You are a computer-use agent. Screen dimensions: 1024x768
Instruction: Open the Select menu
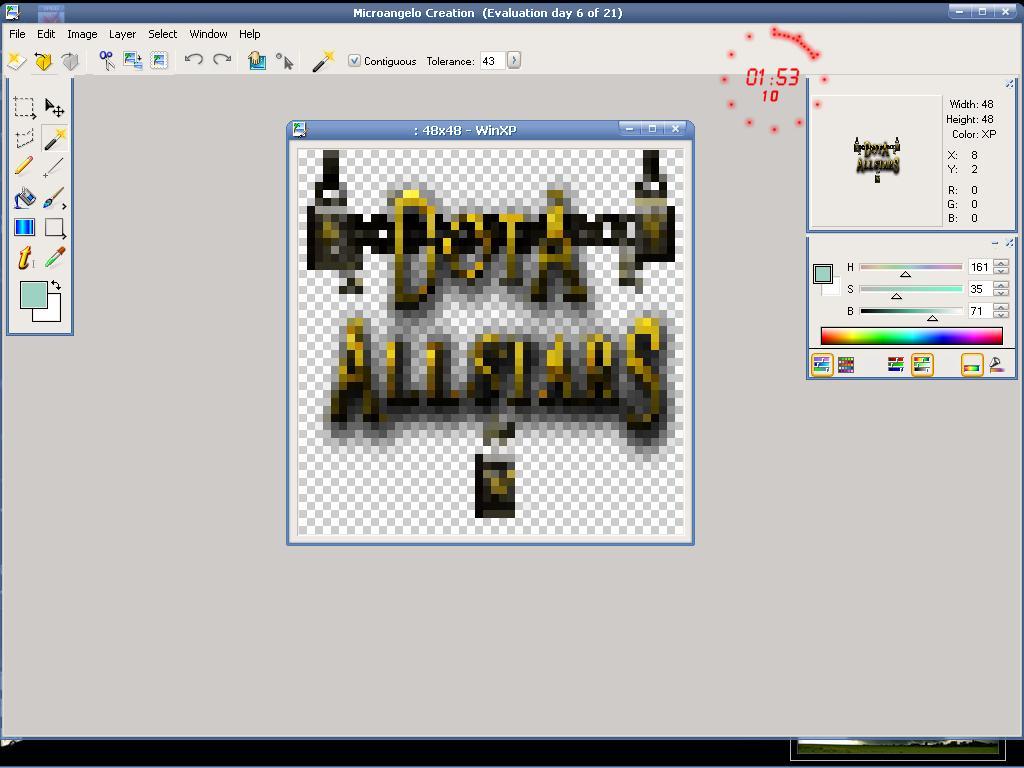[x=162, y=34]
